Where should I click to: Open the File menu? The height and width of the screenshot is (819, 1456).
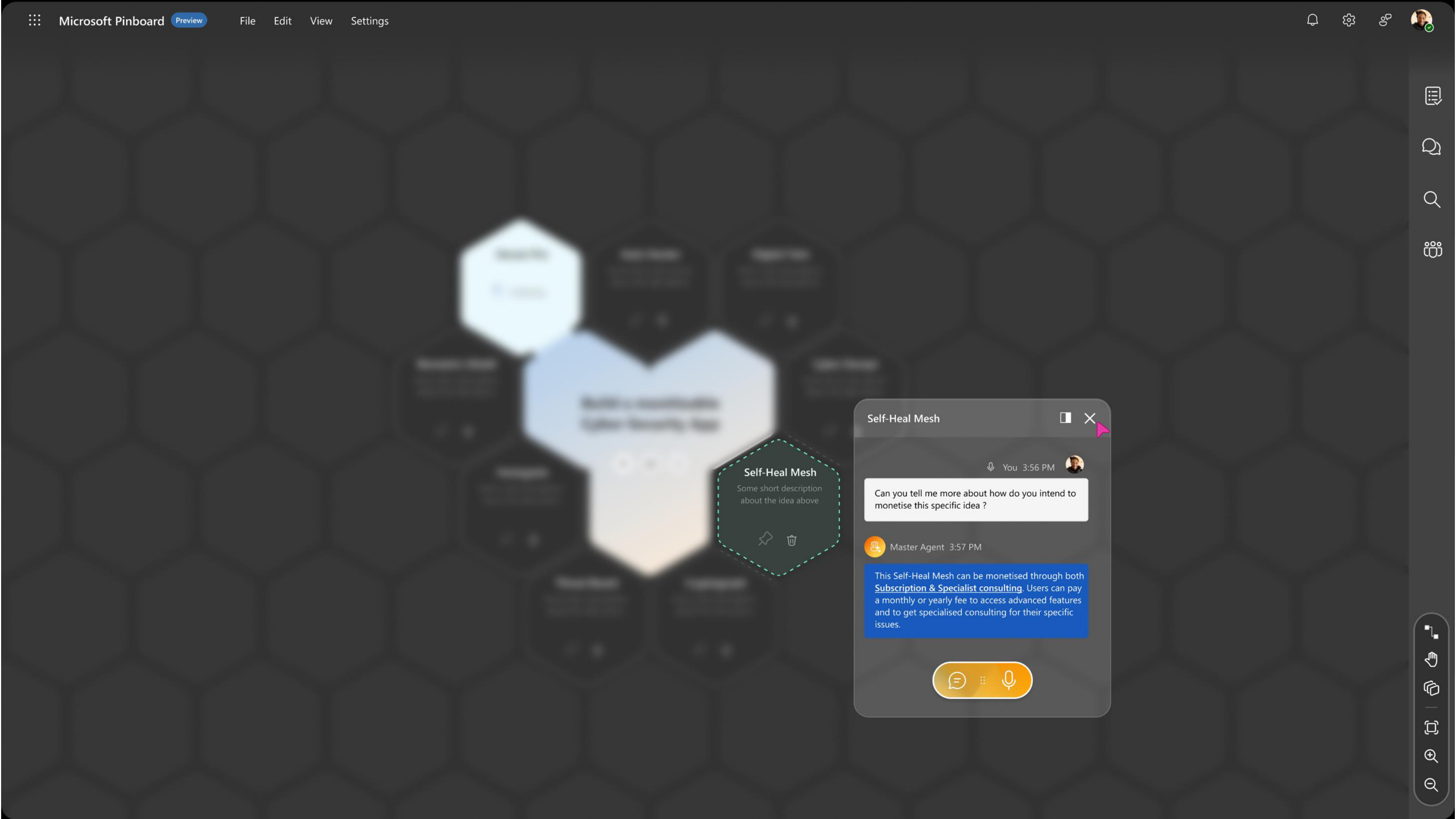pos(247,21)
